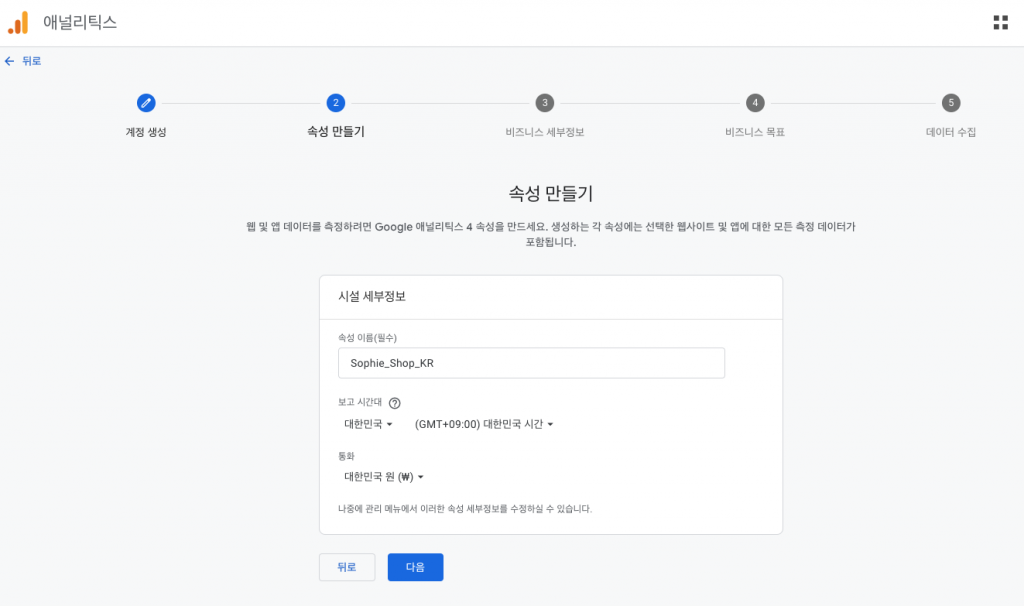Image resolution: width=1024 pixels, height=606 pixels.
Task: Click the step 4 비즈니스 목표 circle
Action: pyautogui.click(x=755, y=103)
